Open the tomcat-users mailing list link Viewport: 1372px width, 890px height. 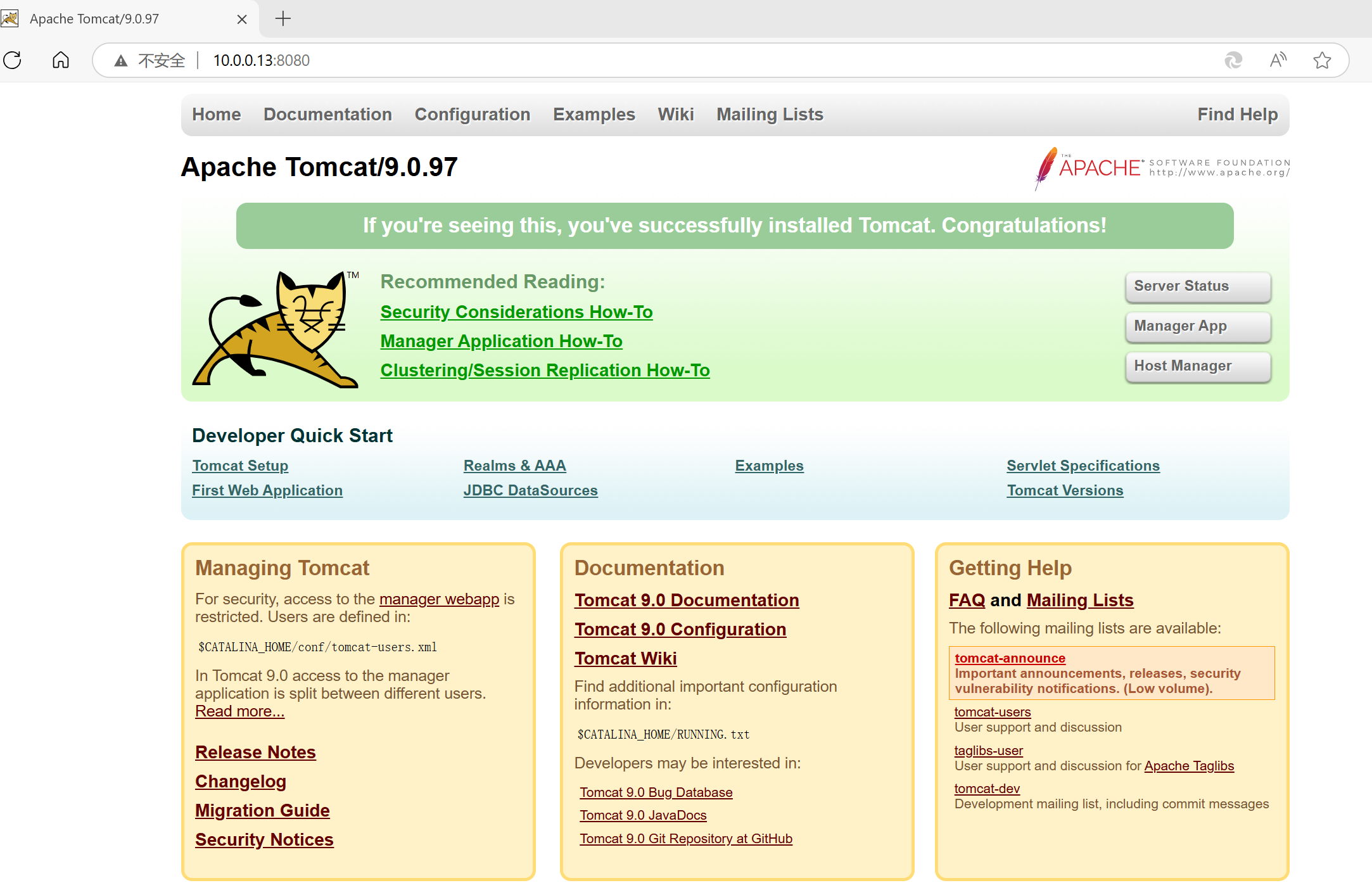pyautogui.click(x=993, y=712)
